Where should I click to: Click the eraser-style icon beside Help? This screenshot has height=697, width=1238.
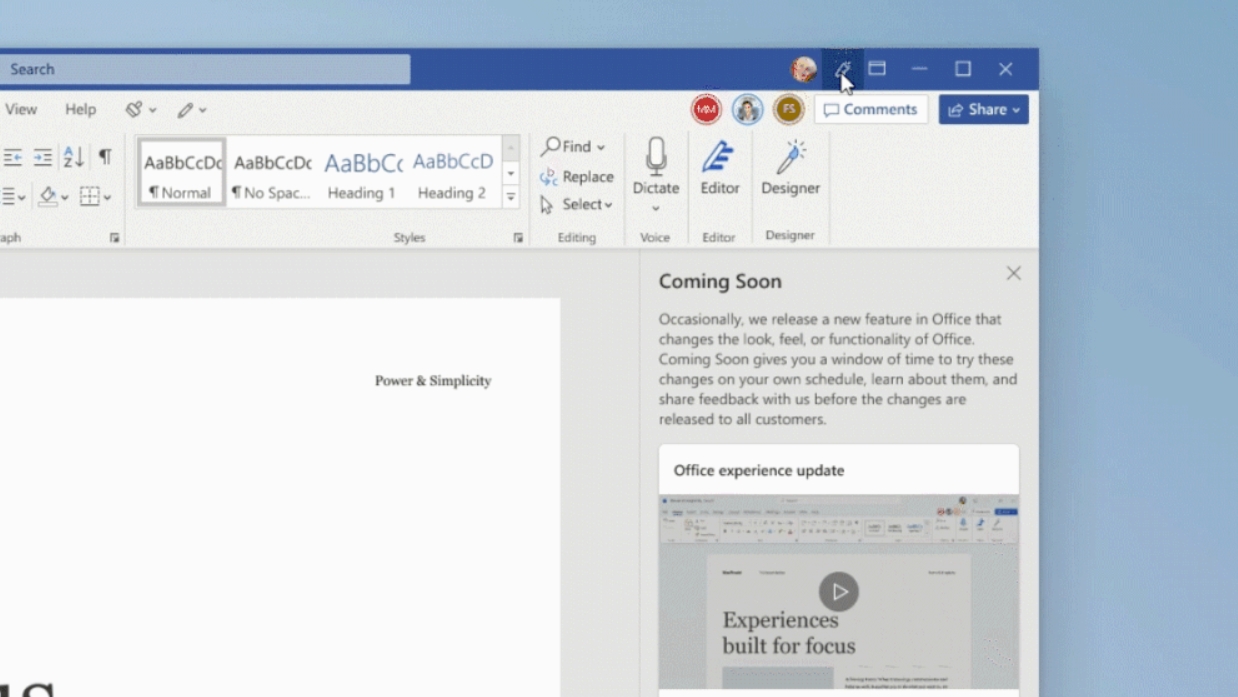(134, 109)
